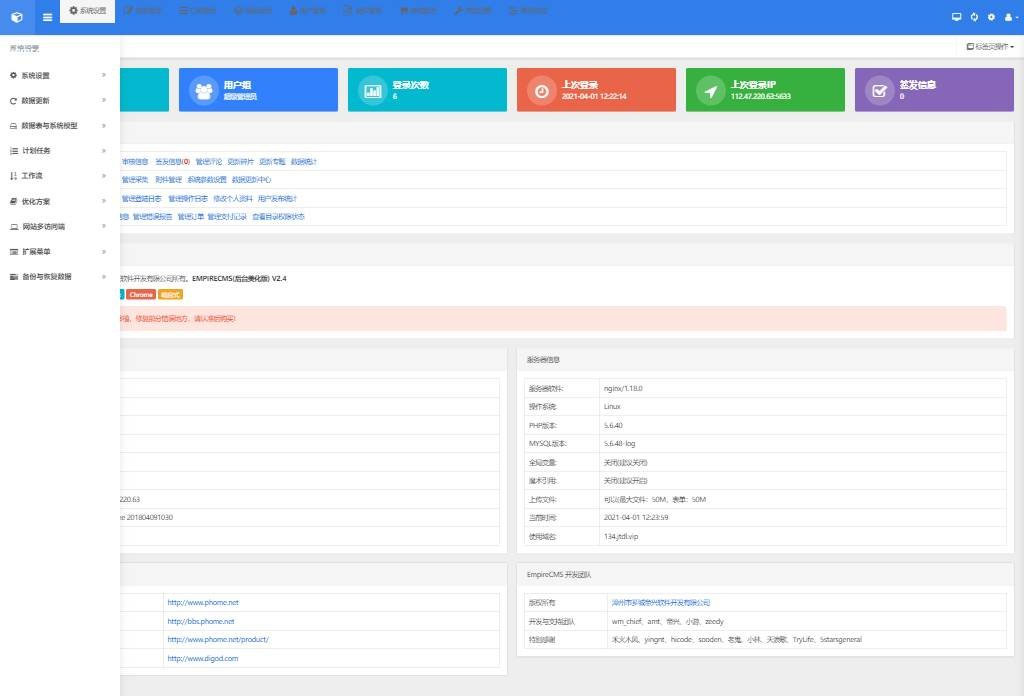Image resolution: width=1024 pixels, height=696 pixels.
Task: Click the arrow icon on 上次登录IP card
Action: pos(711,90)
